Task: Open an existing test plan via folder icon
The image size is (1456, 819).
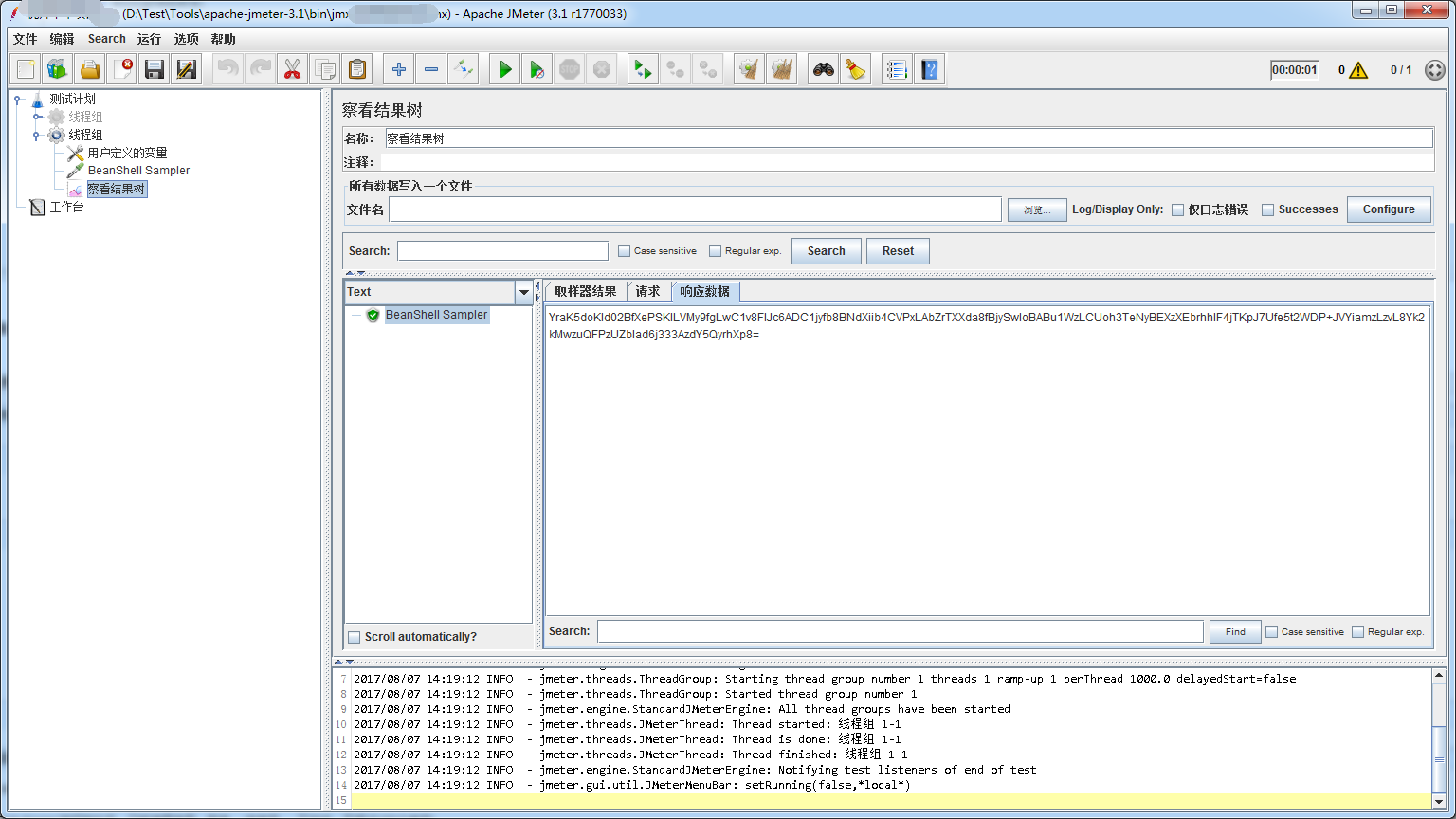Action: tap(89, 68)
